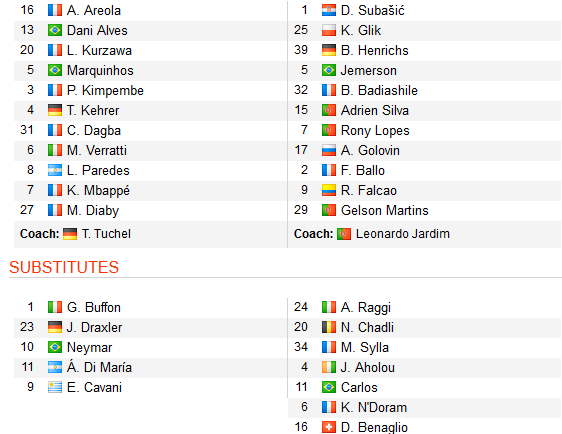Click the Croatian flag beside D. Subašić

(329, 10)
